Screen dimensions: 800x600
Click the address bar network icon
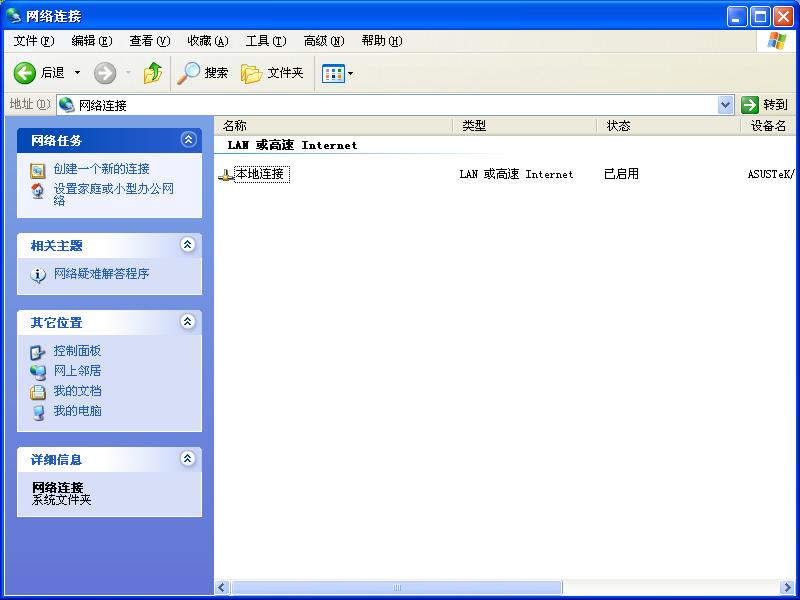67,105
